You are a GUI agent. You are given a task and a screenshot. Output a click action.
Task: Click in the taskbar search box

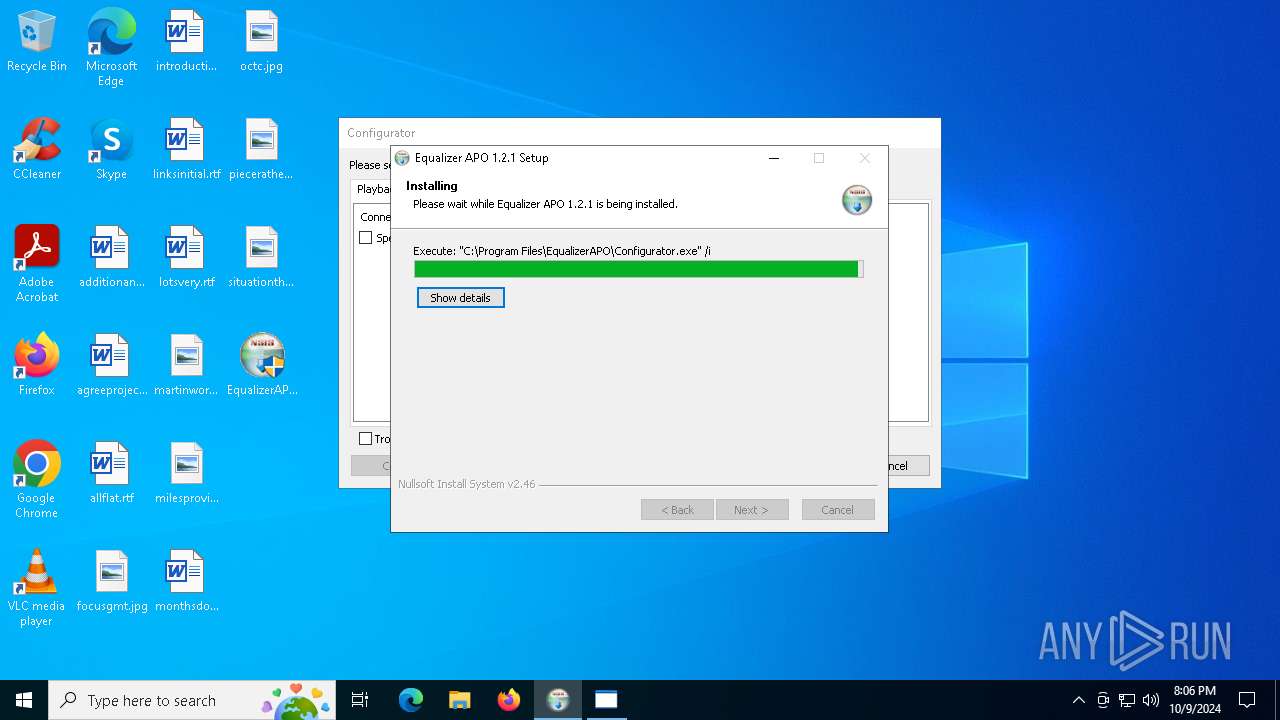tap(192, 700)
